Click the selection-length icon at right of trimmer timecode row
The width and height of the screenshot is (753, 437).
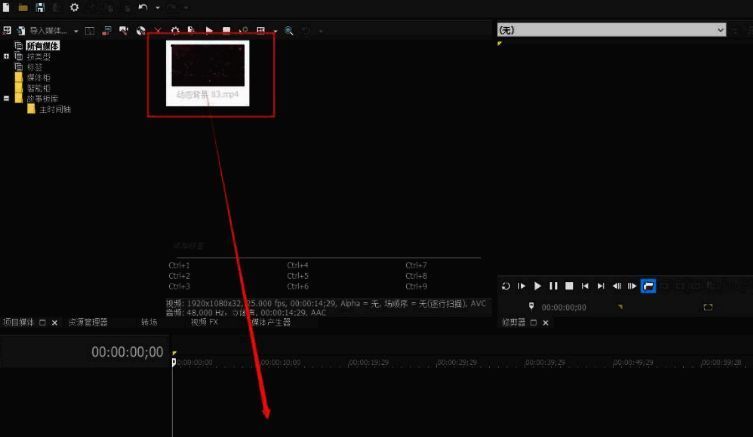(x=708, y=307)
